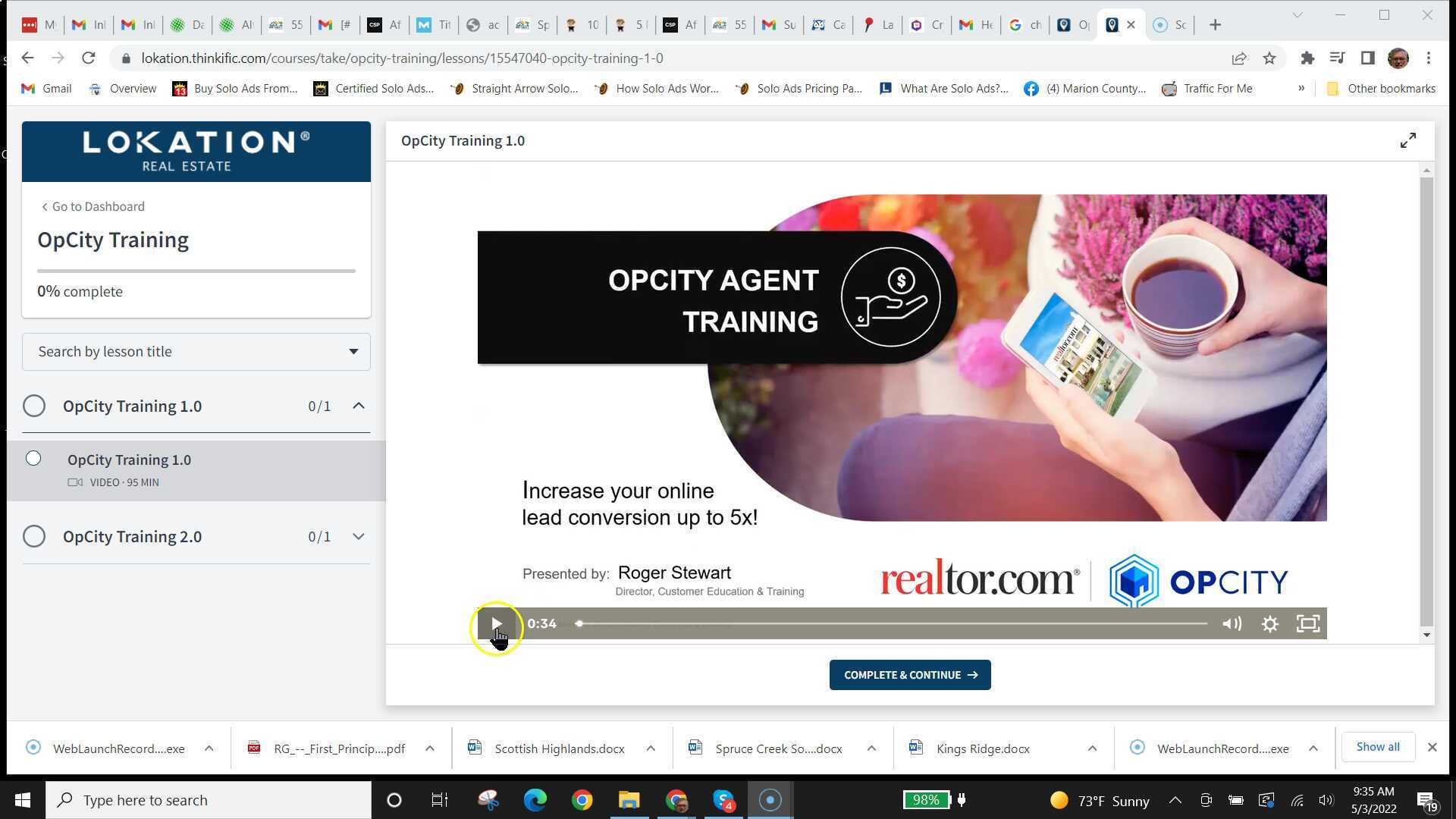
Task: Open the Search by lesson title dropdown
Action: [x=352, y=351]
